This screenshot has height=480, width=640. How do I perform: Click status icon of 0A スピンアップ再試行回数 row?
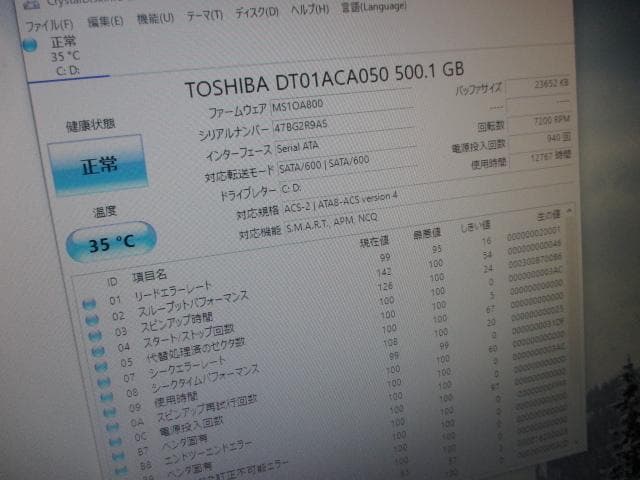[112, 427]
